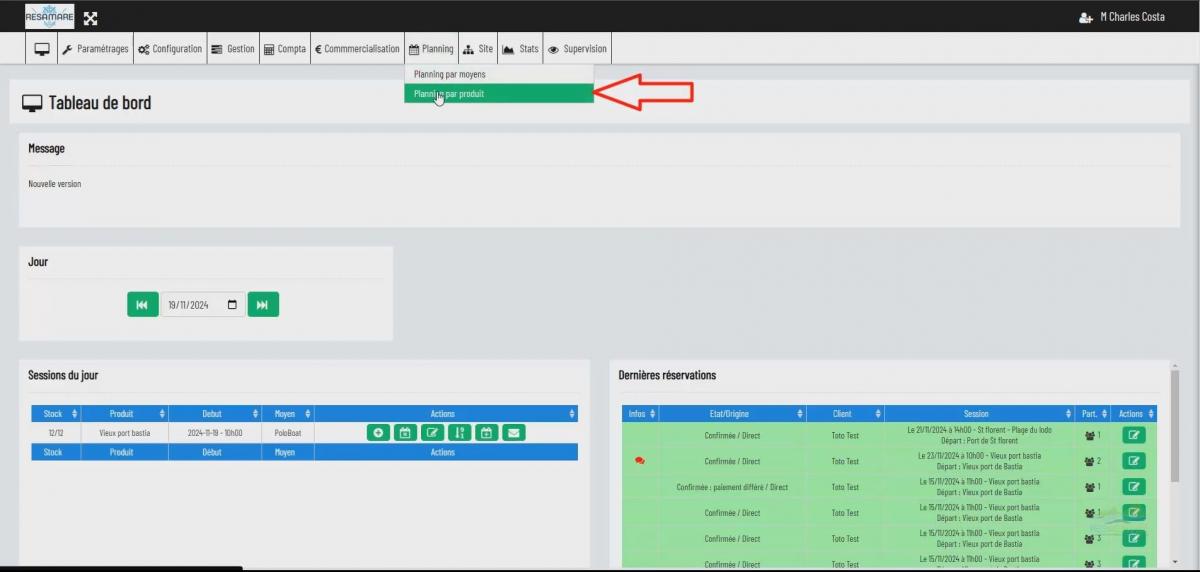Click the calendar icon just before the envelope icon
The width and height of the screenshot is (1200, 572).
(486, 433)
